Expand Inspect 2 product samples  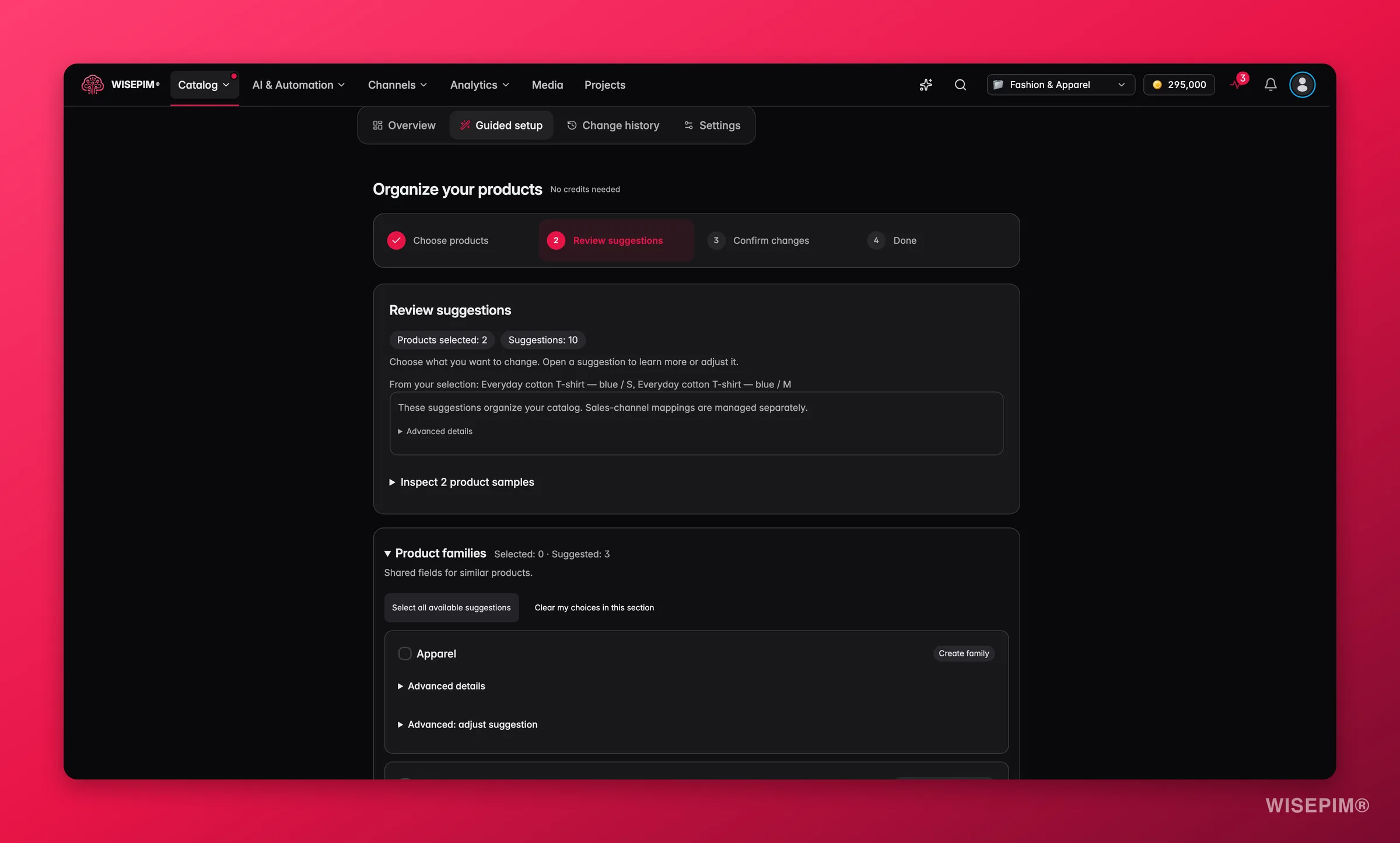(x=461, y=482)
